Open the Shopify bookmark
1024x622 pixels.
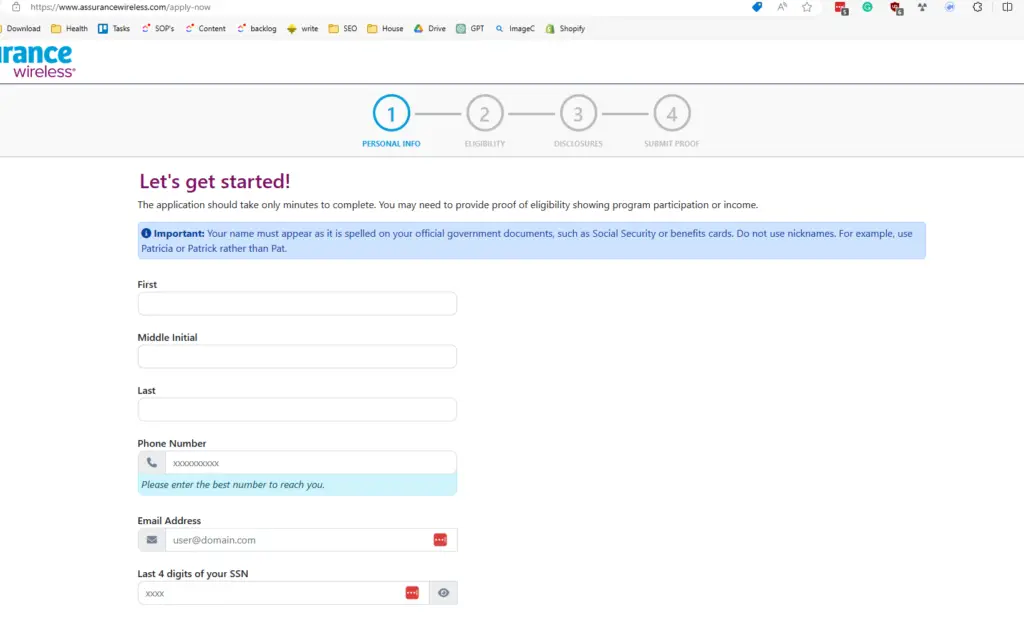click(x=566, y=29)
